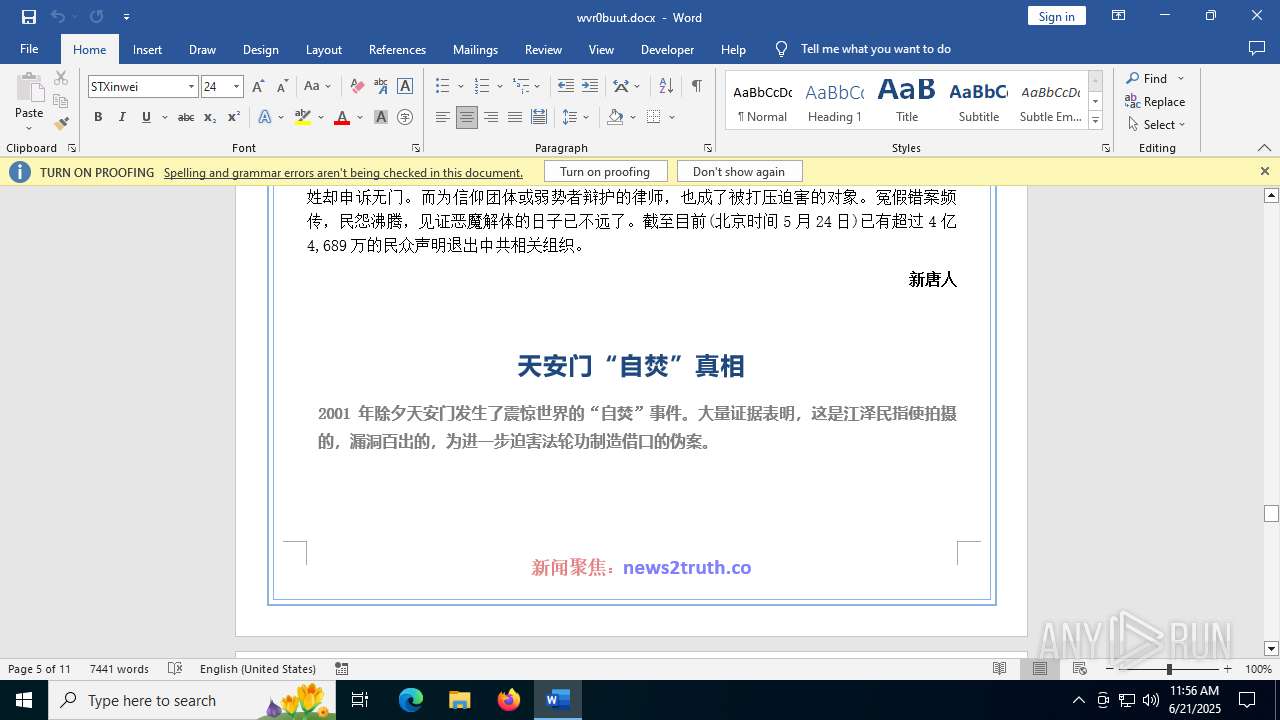Open the Numbering dropdown arrow
Viewport: 1280px width, 720px height.
(500, 87)
